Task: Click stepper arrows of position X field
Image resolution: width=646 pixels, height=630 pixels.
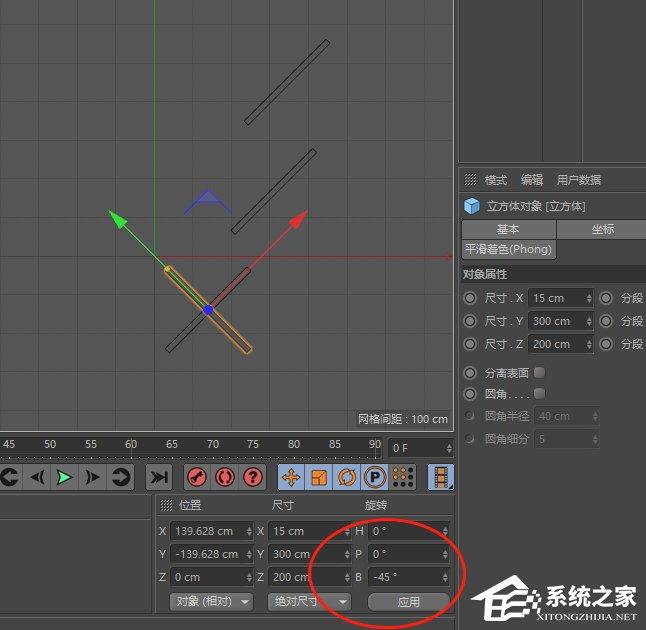Action: (x=249, y=531)
